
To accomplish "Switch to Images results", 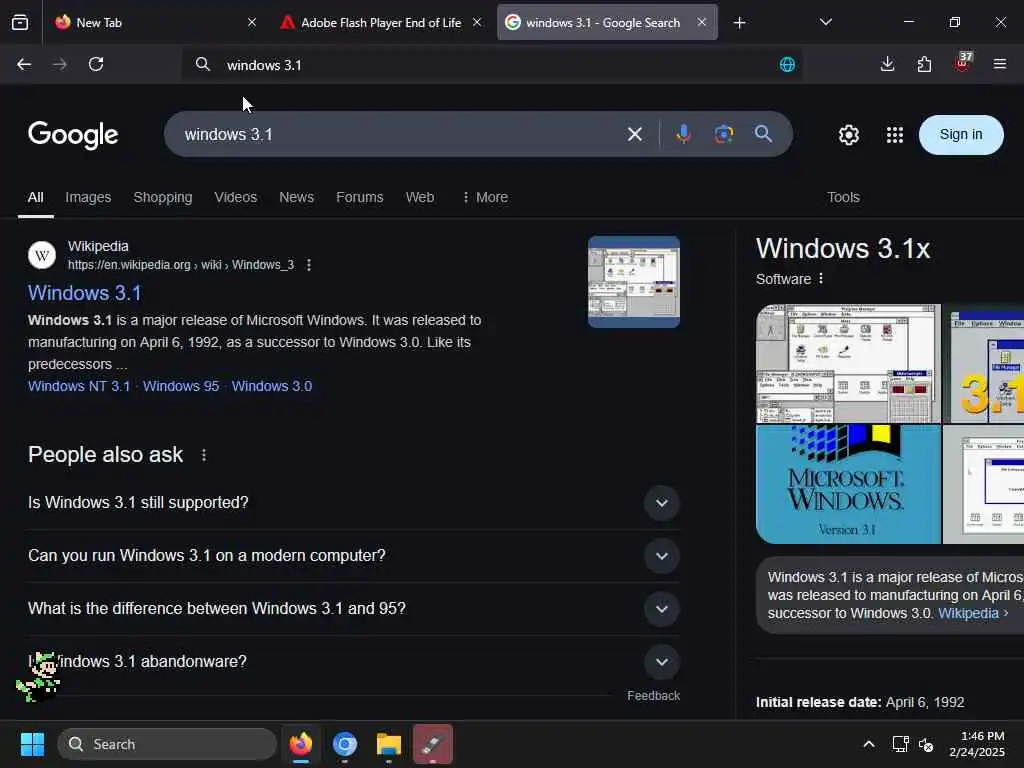I will click(x=88, y=197).
